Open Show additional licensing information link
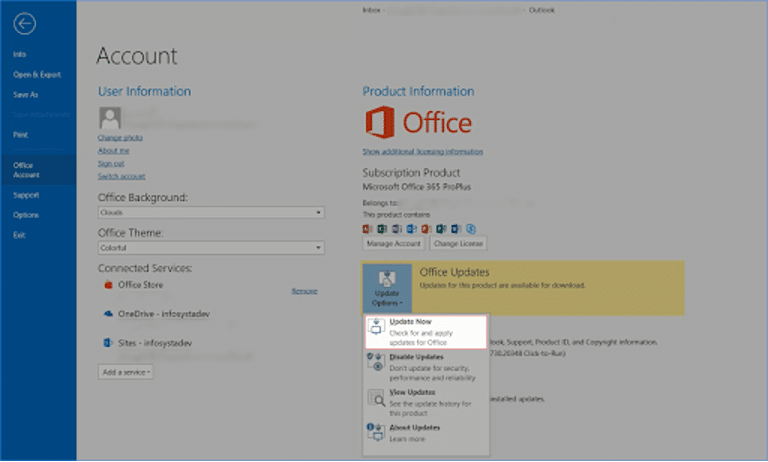 [x=423, y=151]
